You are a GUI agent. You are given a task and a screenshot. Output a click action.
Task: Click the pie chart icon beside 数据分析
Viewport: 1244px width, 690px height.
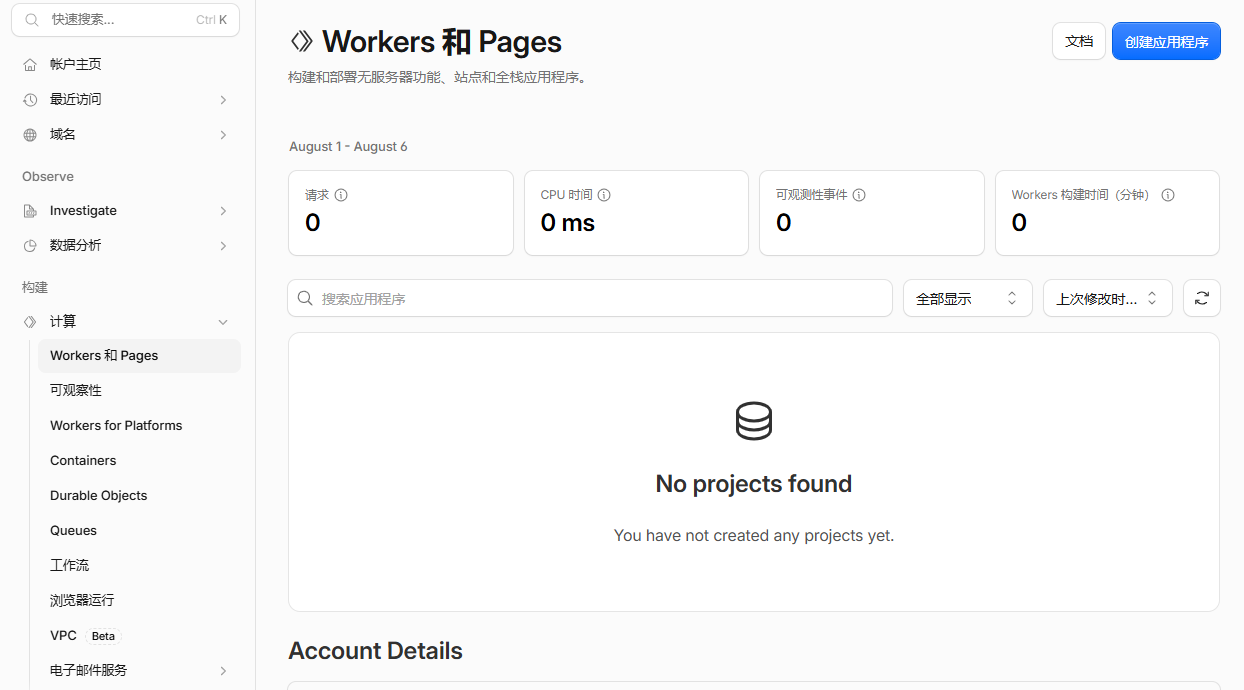30,246
